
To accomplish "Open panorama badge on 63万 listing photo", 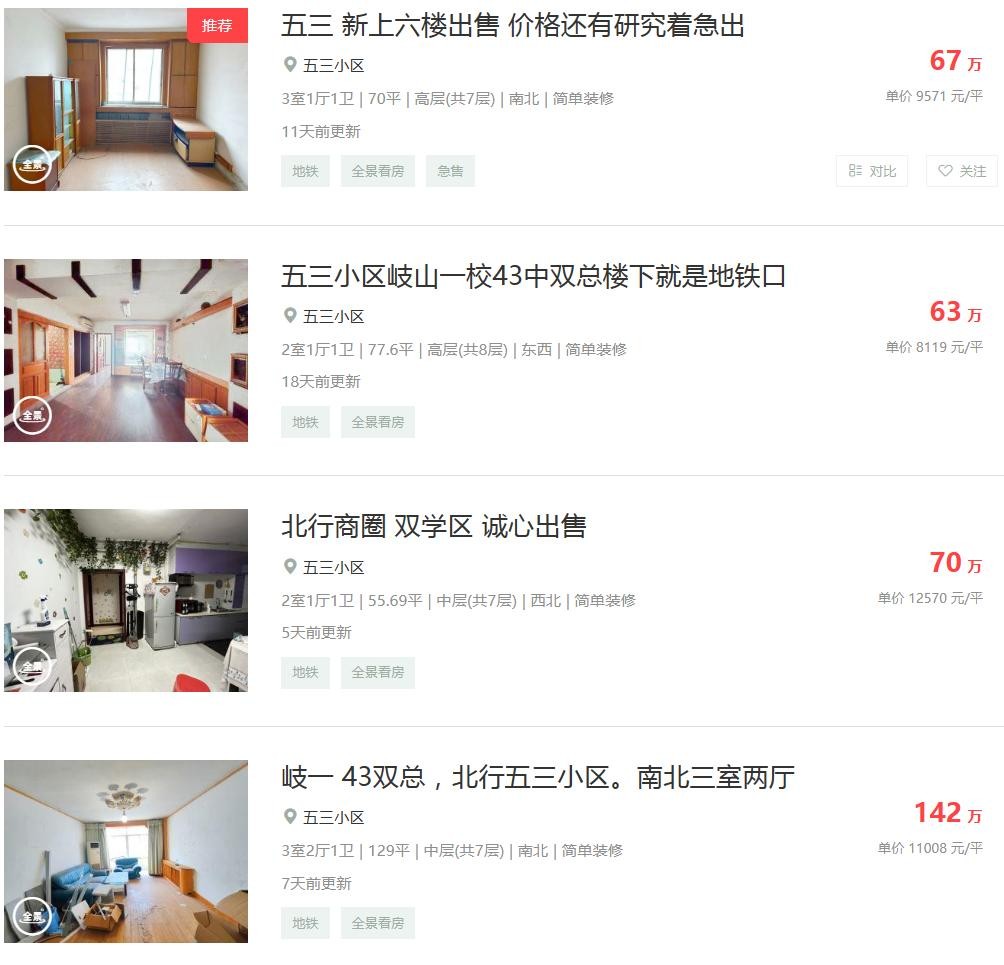I will coord(32,415).
